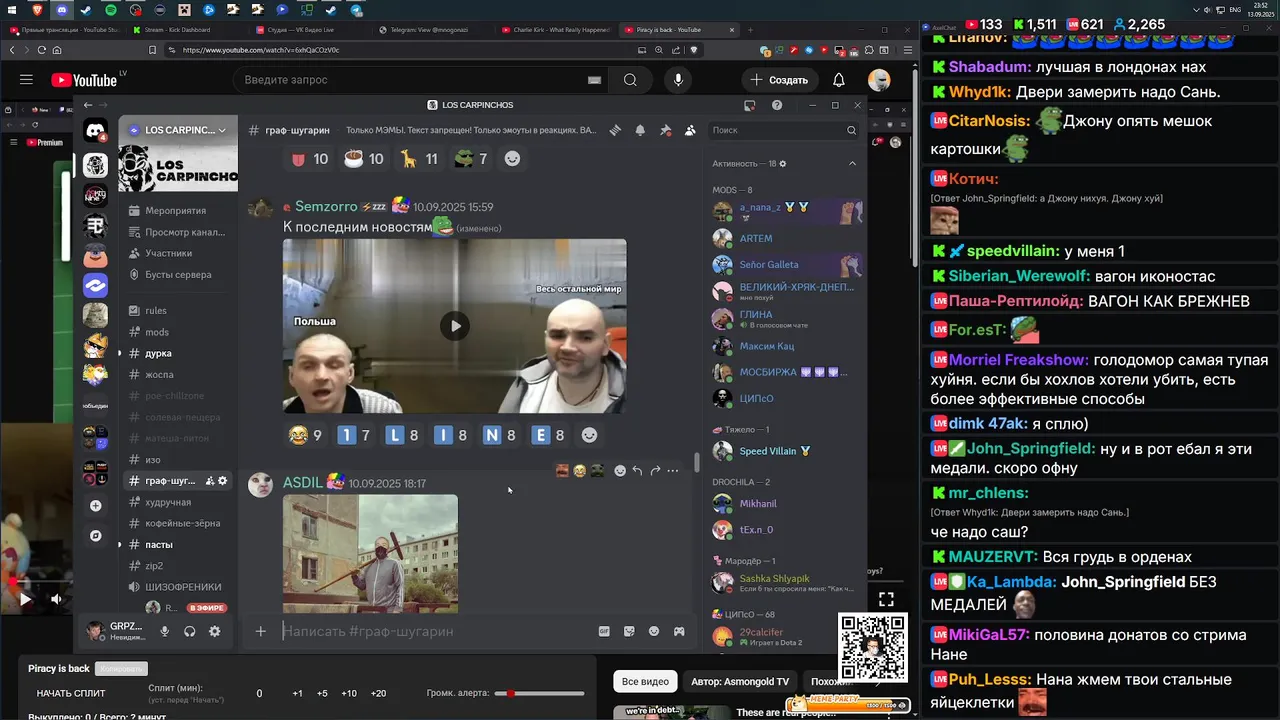Select Все видео filter chip on YouTube
This screenshot has height=720, width=1280.
coord(645,681)
